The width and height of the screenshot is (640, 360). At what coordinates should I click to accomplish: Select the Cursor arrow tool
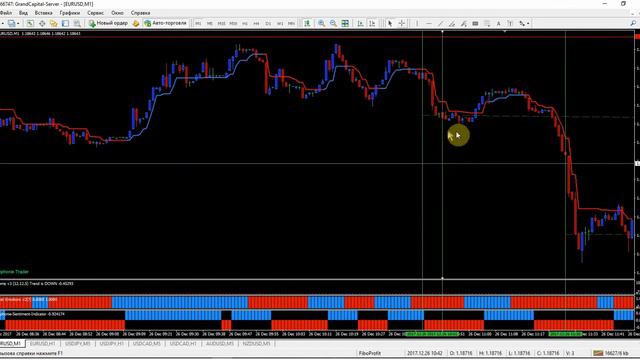pos(390,24)
